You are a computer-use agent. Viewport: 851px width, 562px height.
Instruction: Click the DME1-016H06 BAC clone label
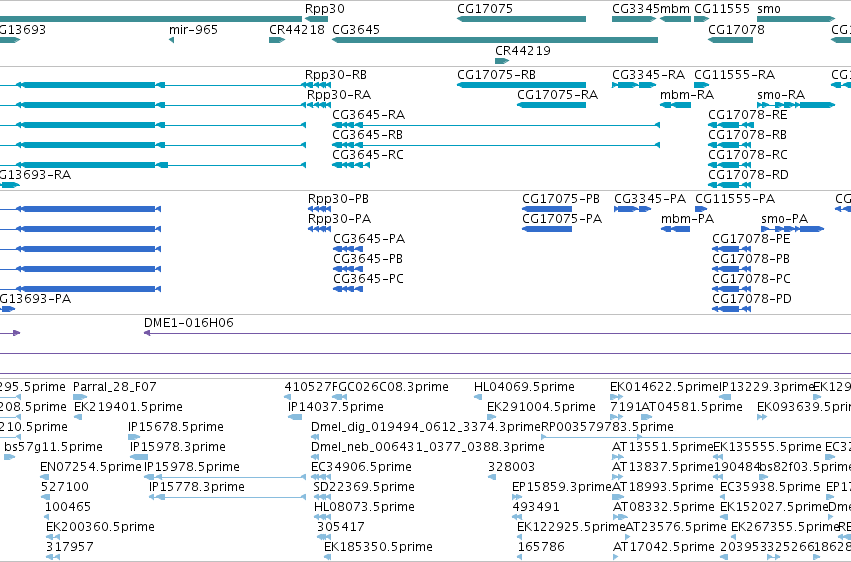click(x=189, y=323)
